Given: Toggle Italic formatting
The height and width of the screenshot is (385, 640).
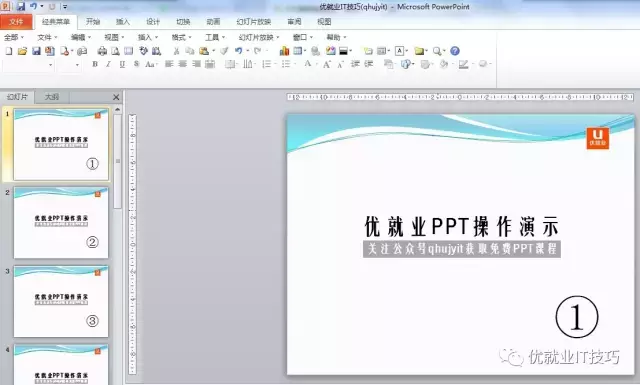Looking at the screenshot, I should click(x=109, y=64).
